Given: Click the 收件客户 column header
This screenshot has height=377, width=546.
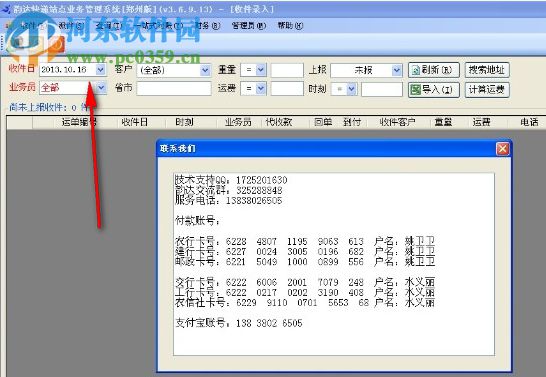Looking at the screenshot, I should (397, 122).
